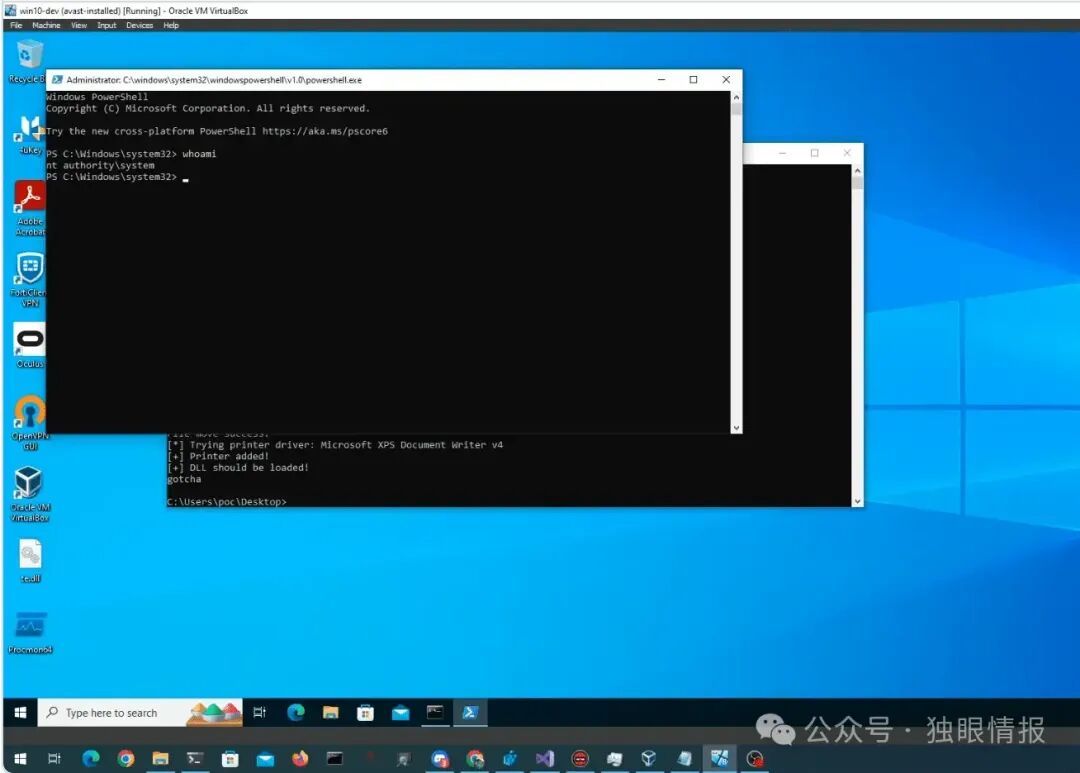Open the VirtualBox Machine menu
The image size is (1080, 773).
click(x=46, y=25)
